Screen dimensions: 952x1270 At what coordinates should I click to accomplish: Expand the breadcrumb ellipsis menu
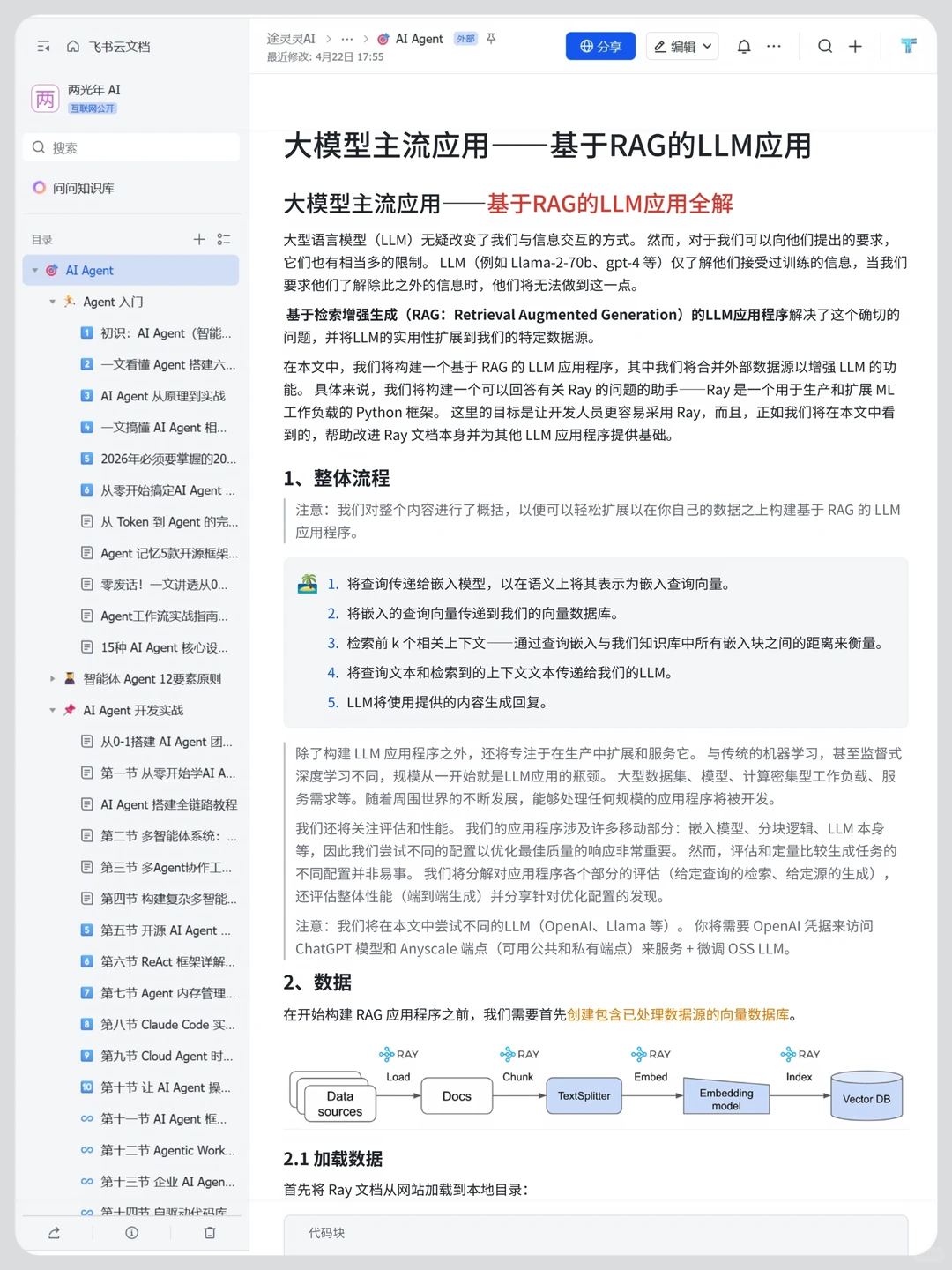[347, 39]
